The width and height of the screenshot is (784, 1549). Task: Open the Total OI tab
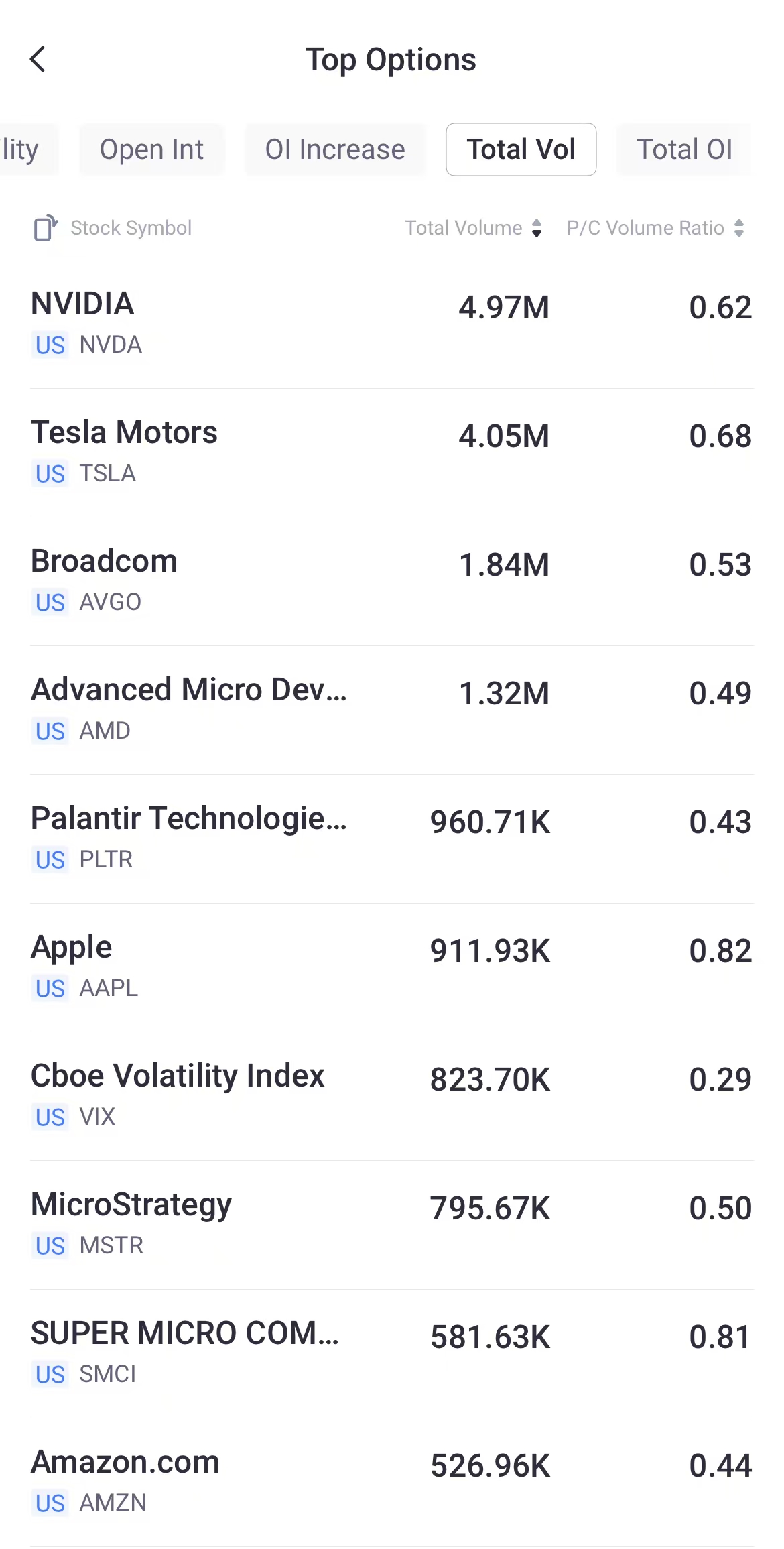coord(684,149)
